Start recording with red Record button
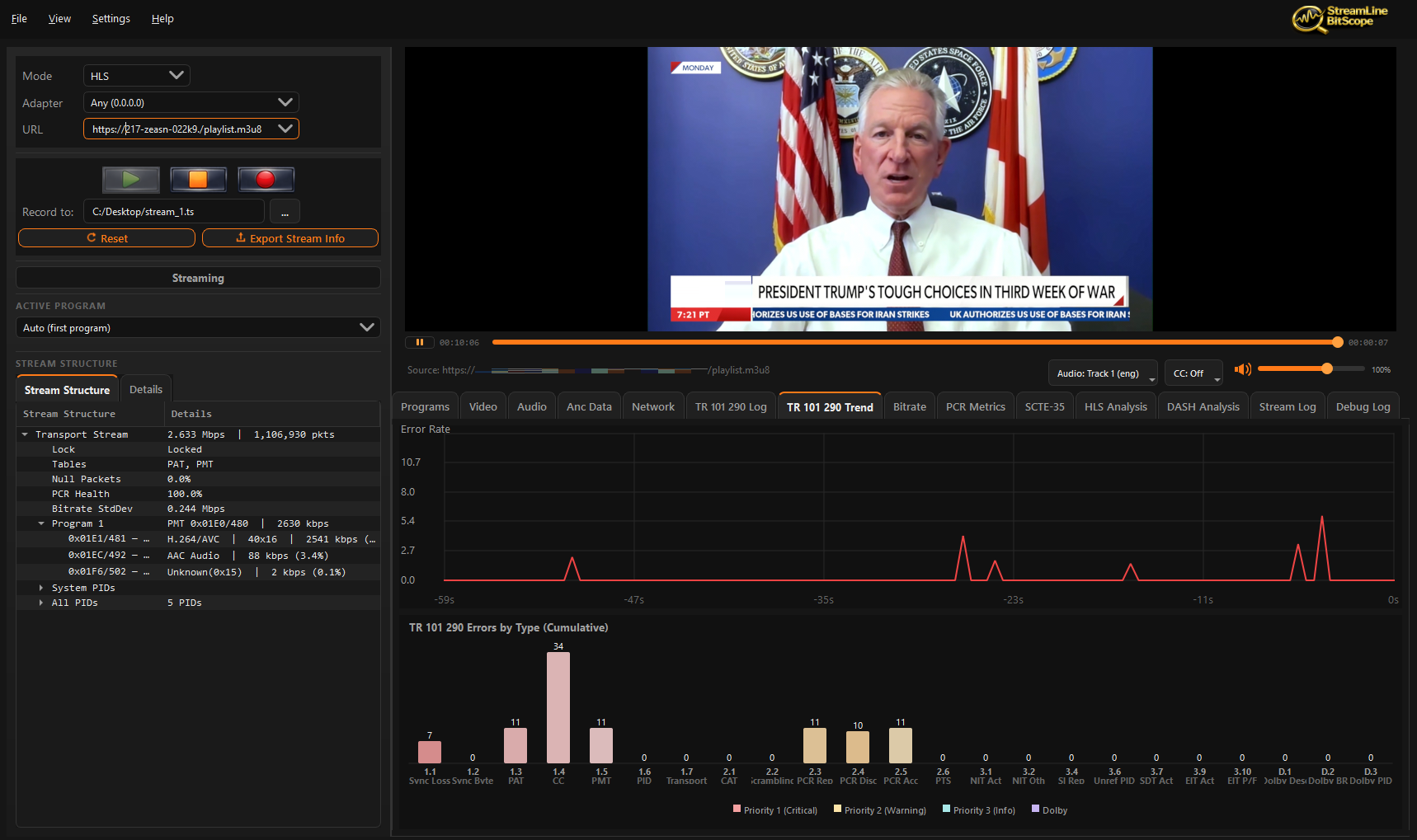1417x840 pixels. click(266, 179)
